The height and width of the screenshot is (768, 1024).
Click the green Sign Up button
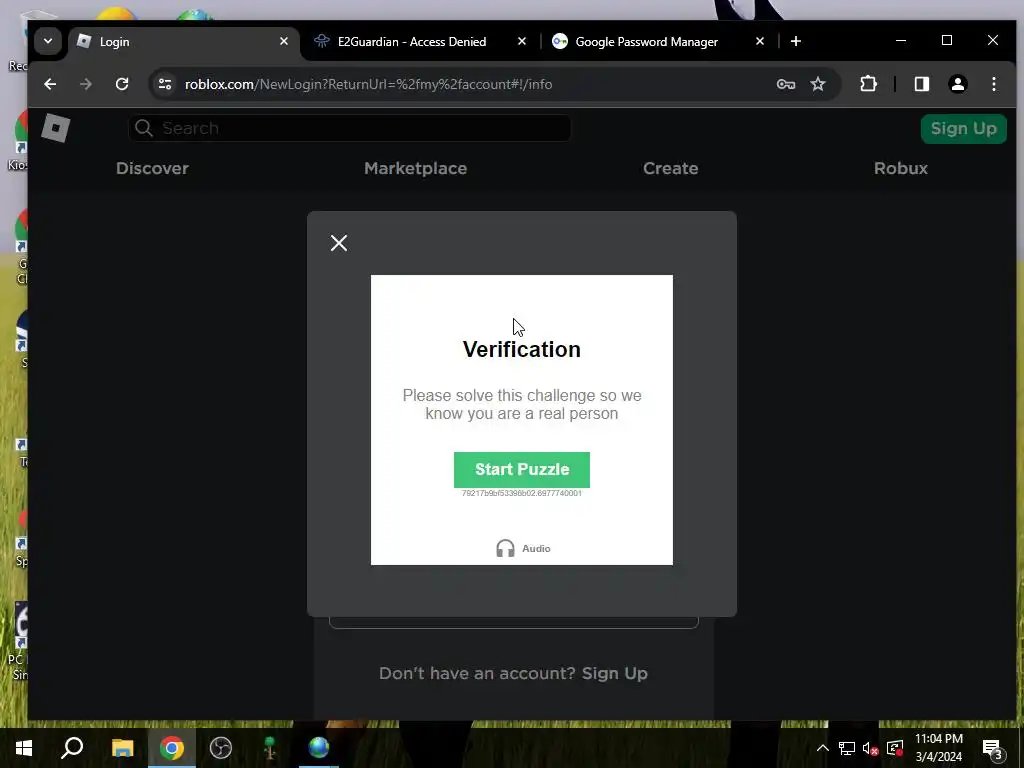[x=963, y=129]
